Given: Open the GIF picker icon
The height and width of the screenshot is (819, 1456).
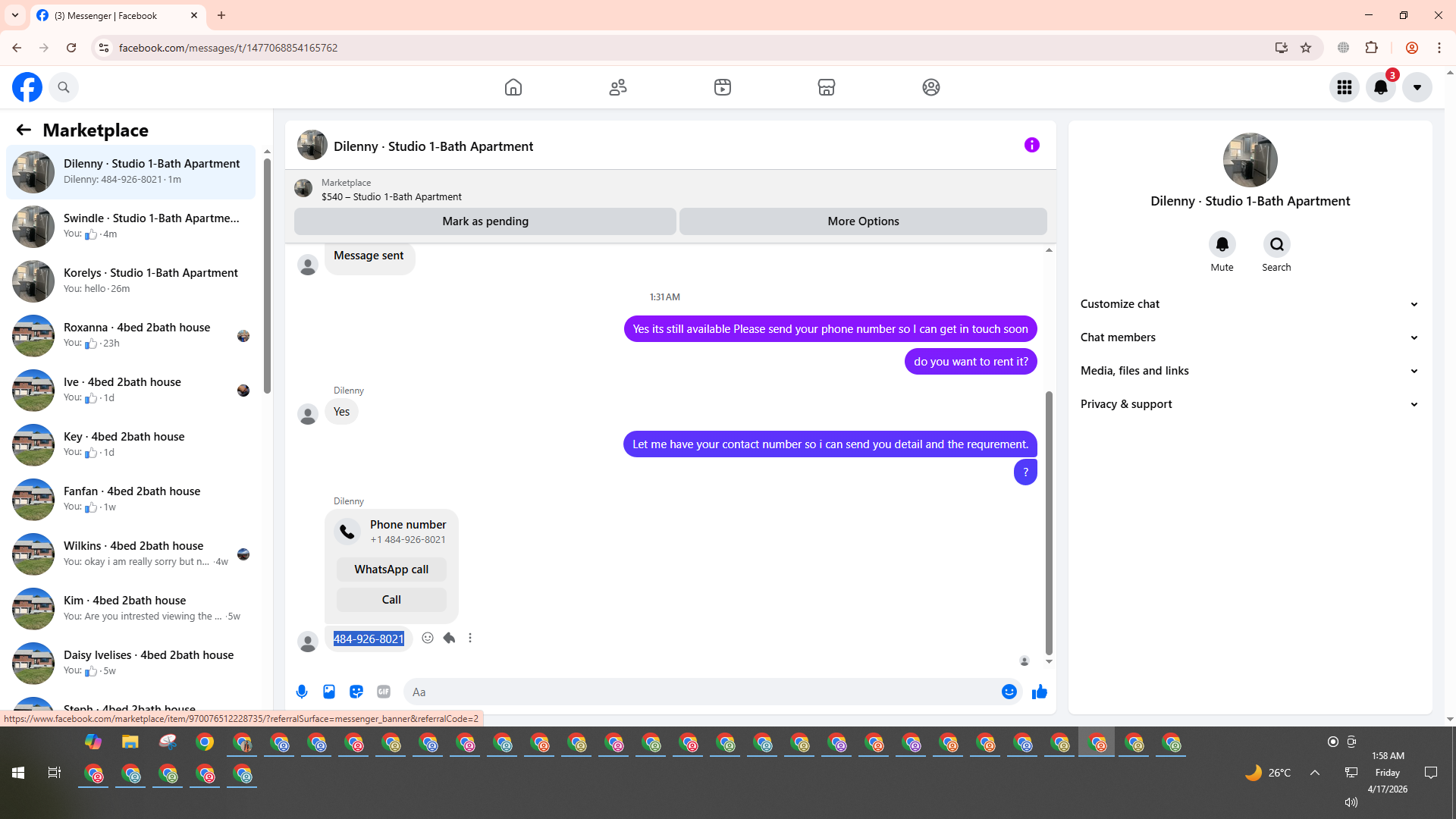Looking at the screenshot, I should (x=384, y=692).
